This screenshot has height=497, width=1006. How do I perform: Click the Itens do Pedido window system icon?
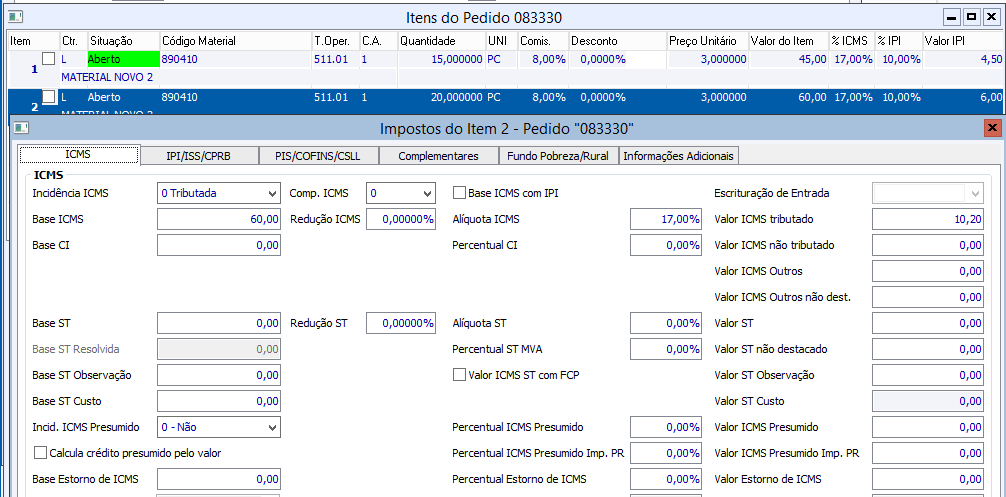17,17
